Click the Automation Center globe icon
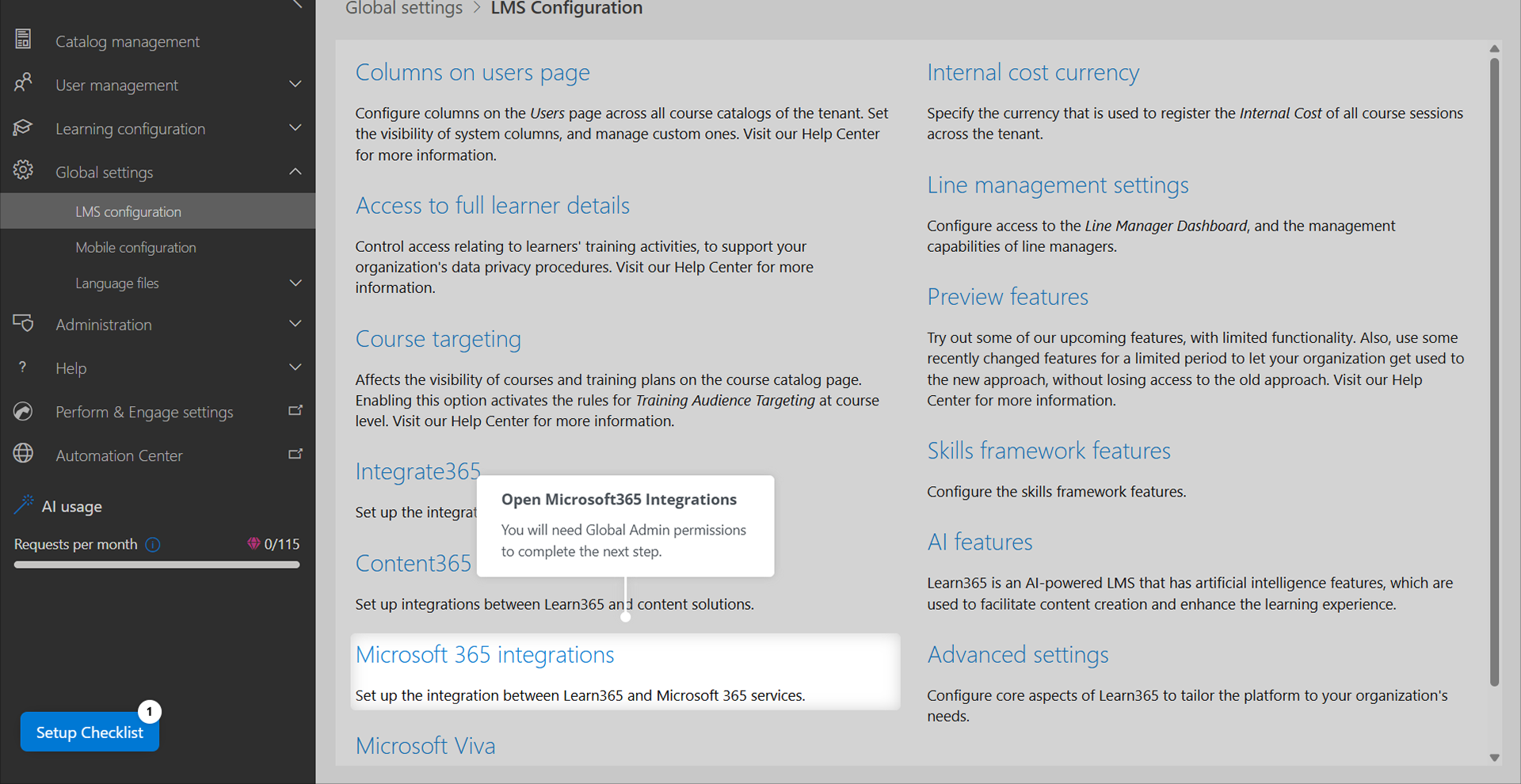The width and height of the screenshot is (1521, 784). [23, 453]
